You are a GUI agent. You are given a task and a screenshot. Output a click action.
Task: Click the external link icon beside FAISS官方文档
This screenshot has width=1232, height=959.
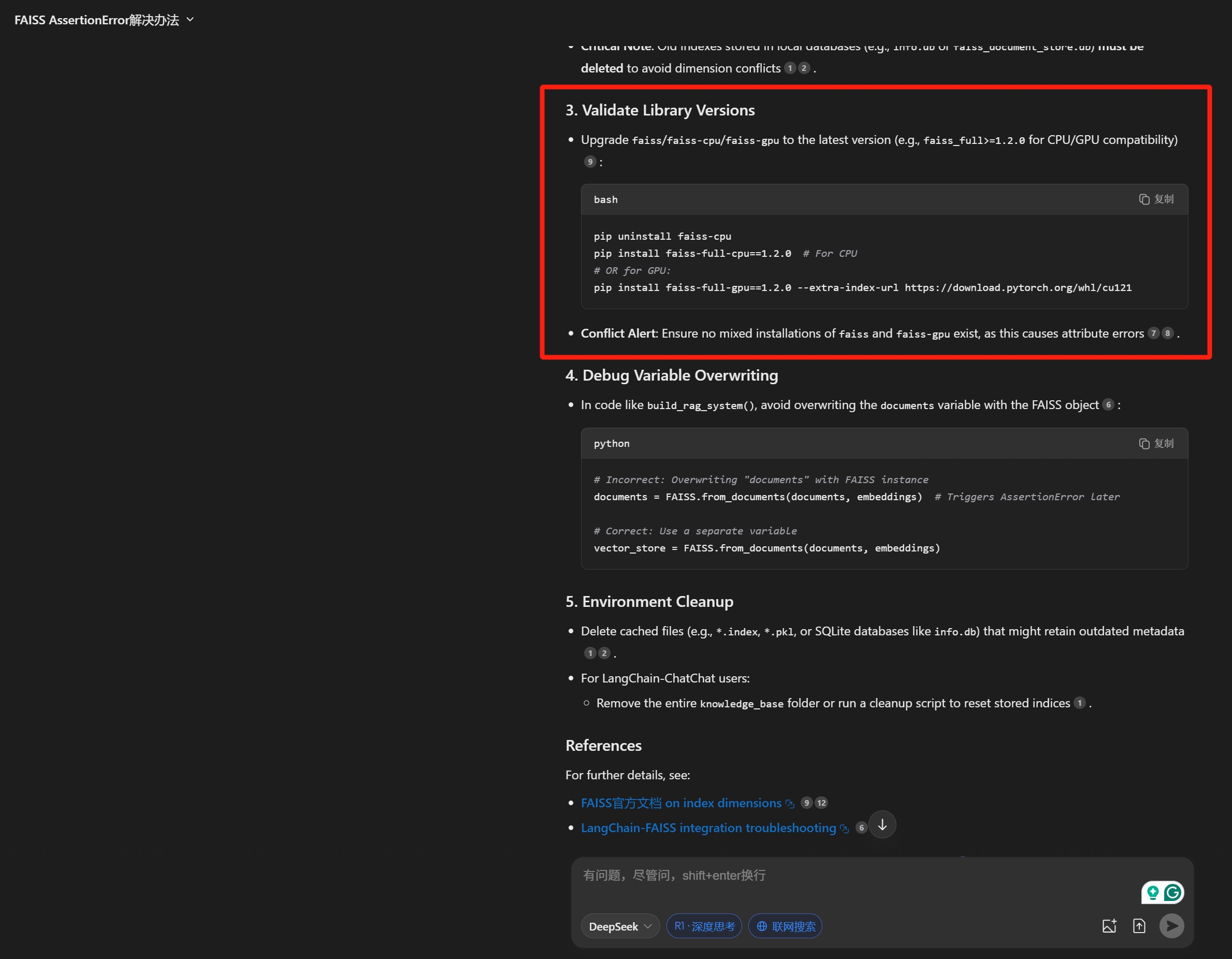[x=790, y=804]
